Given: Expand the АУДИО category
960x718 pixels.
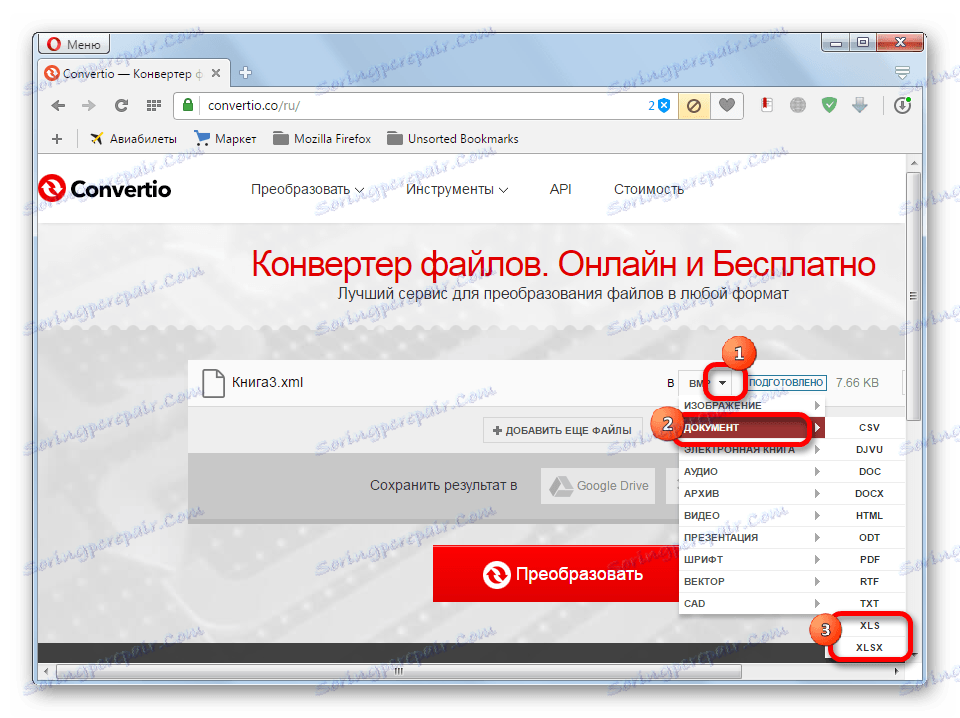Looking at the screenshot, I should click(752, 471).
